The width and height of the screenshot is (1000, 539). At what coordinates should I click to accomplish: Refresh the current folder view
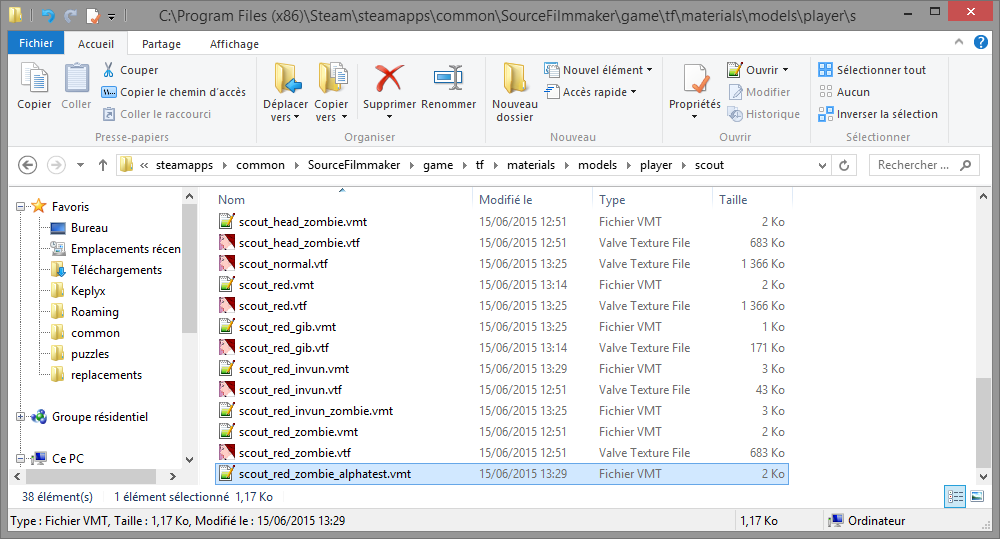pyautogui.click(x=844, y=165)
